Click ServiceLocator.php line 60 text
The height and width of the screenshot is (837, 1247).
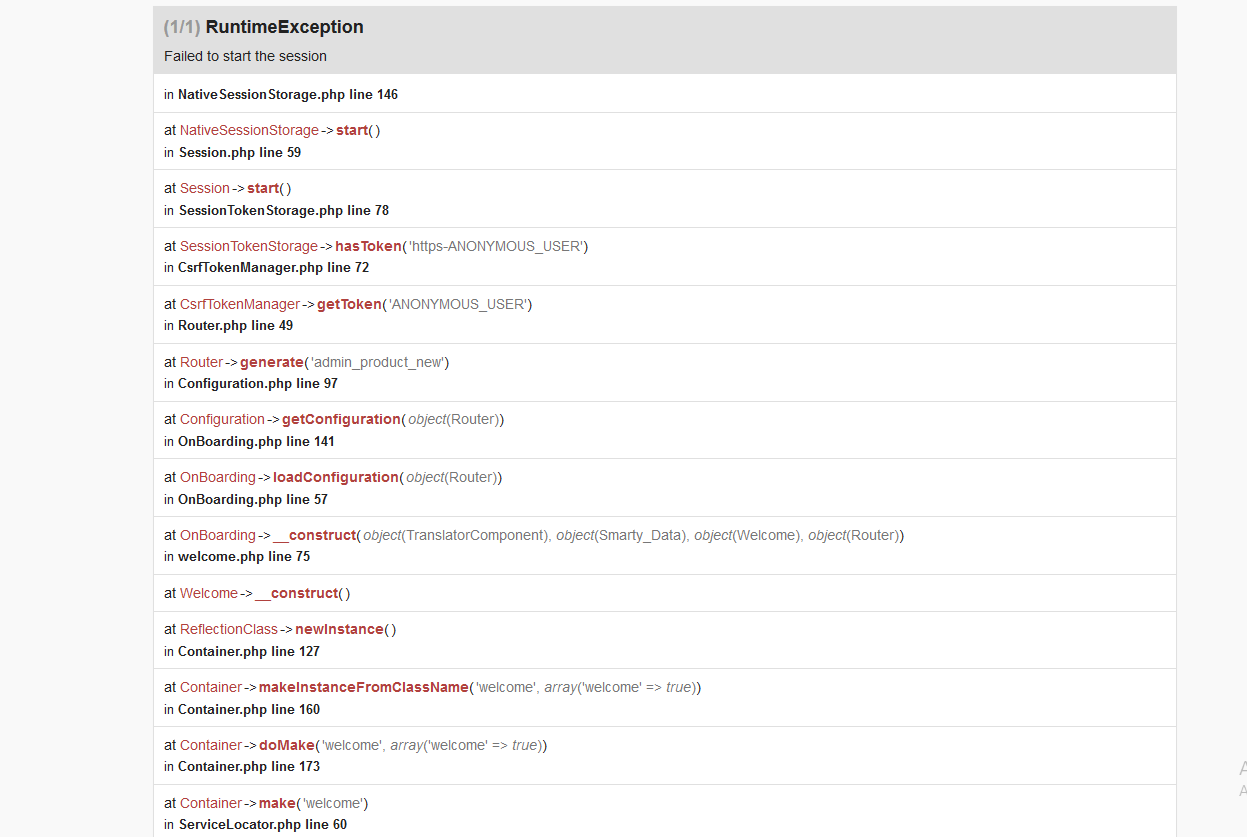(x=263, y=825)
